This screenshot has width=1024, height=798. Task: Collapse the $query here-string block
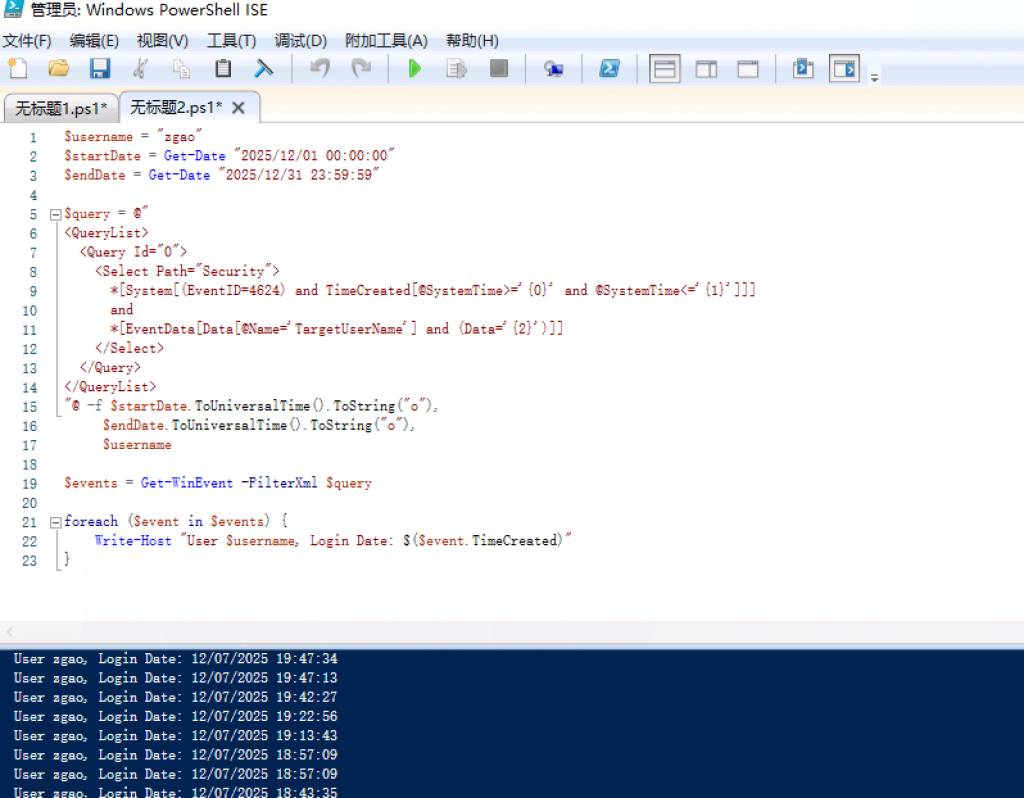click(55, 214)
